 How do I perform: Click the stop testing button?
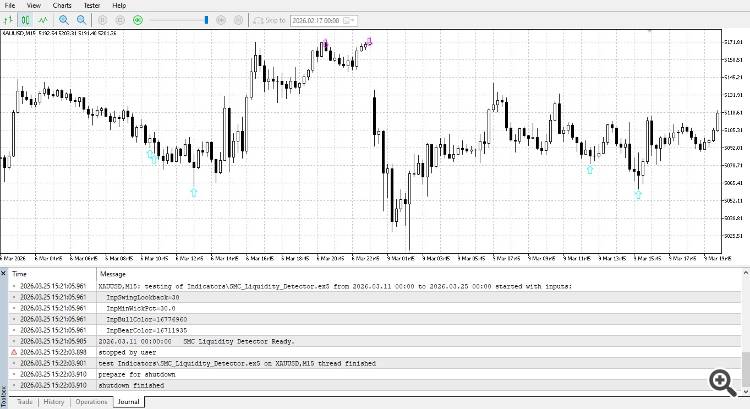(x=120, y=20)
